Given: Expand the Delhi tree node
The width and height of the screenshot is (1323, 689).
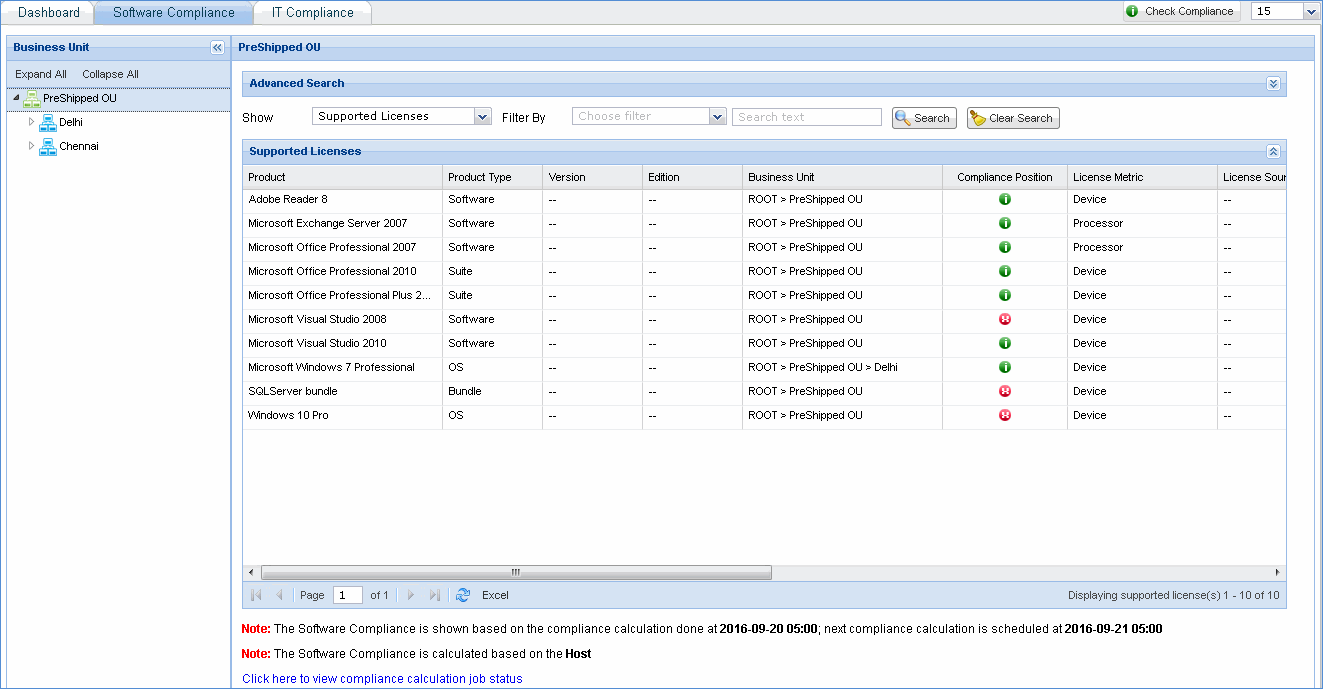Looking at the screenshot, I should tap(31, 122).
